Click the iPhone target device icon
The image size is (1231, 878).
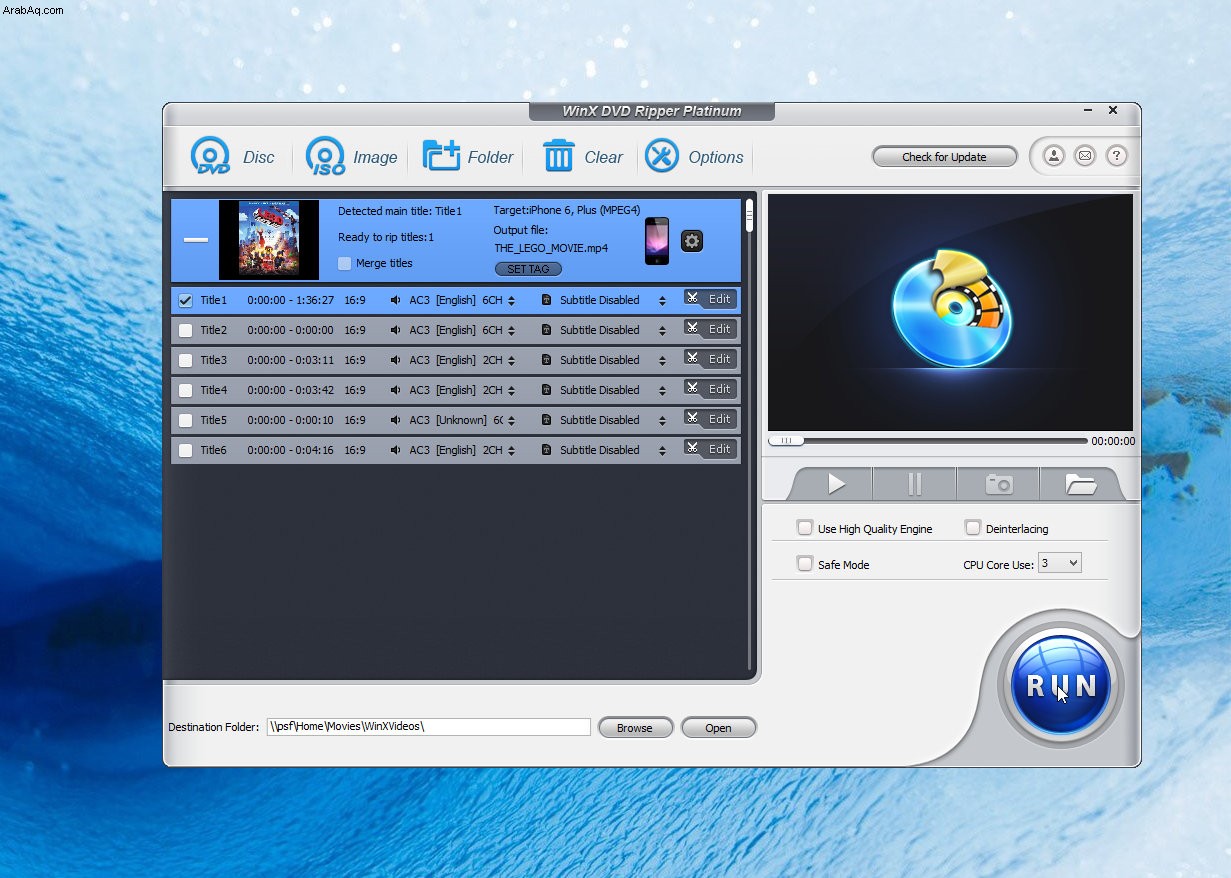[657, 241]
